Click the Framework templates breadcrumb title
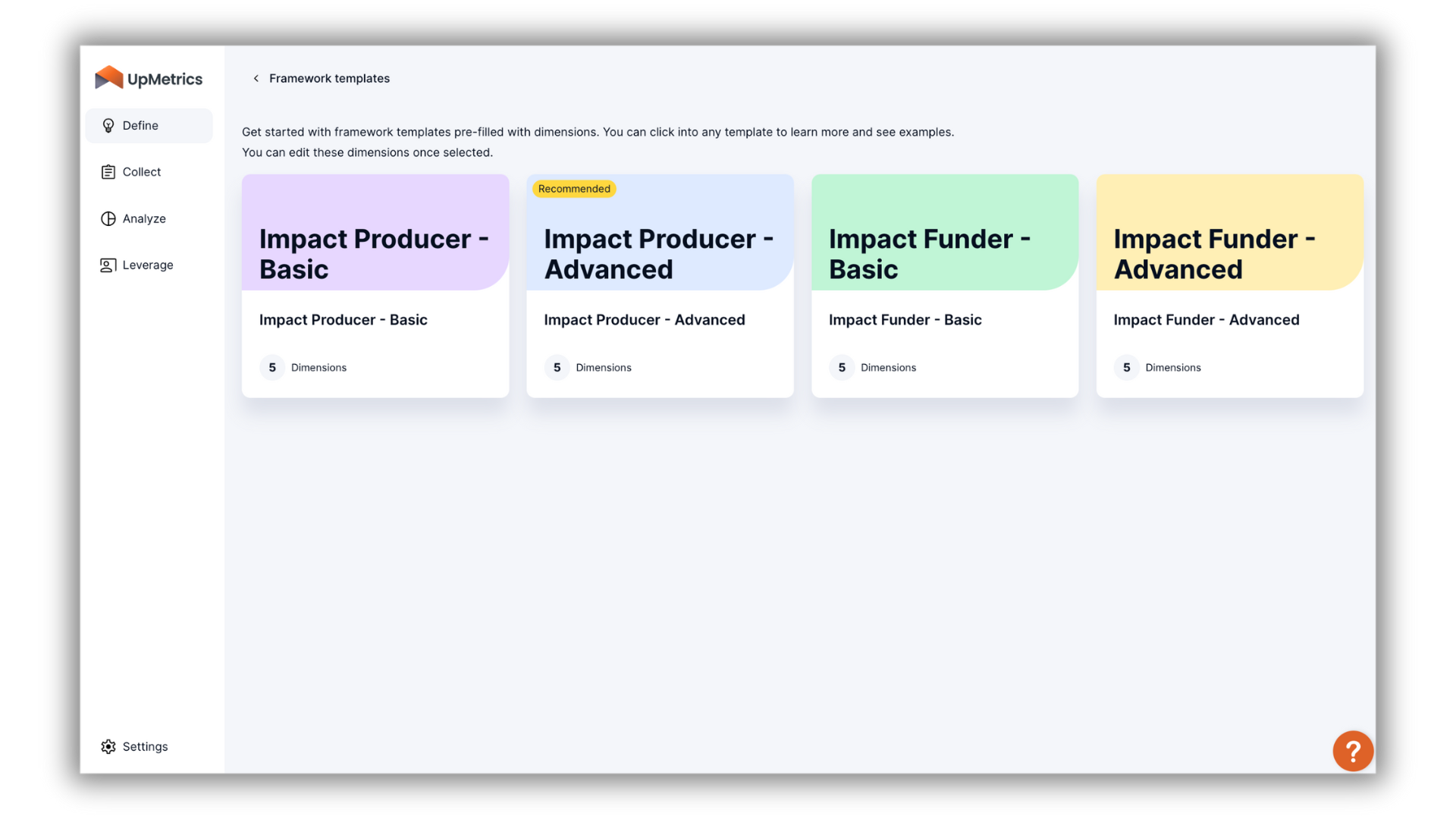The image size is (1456, 819). (329, 78)
